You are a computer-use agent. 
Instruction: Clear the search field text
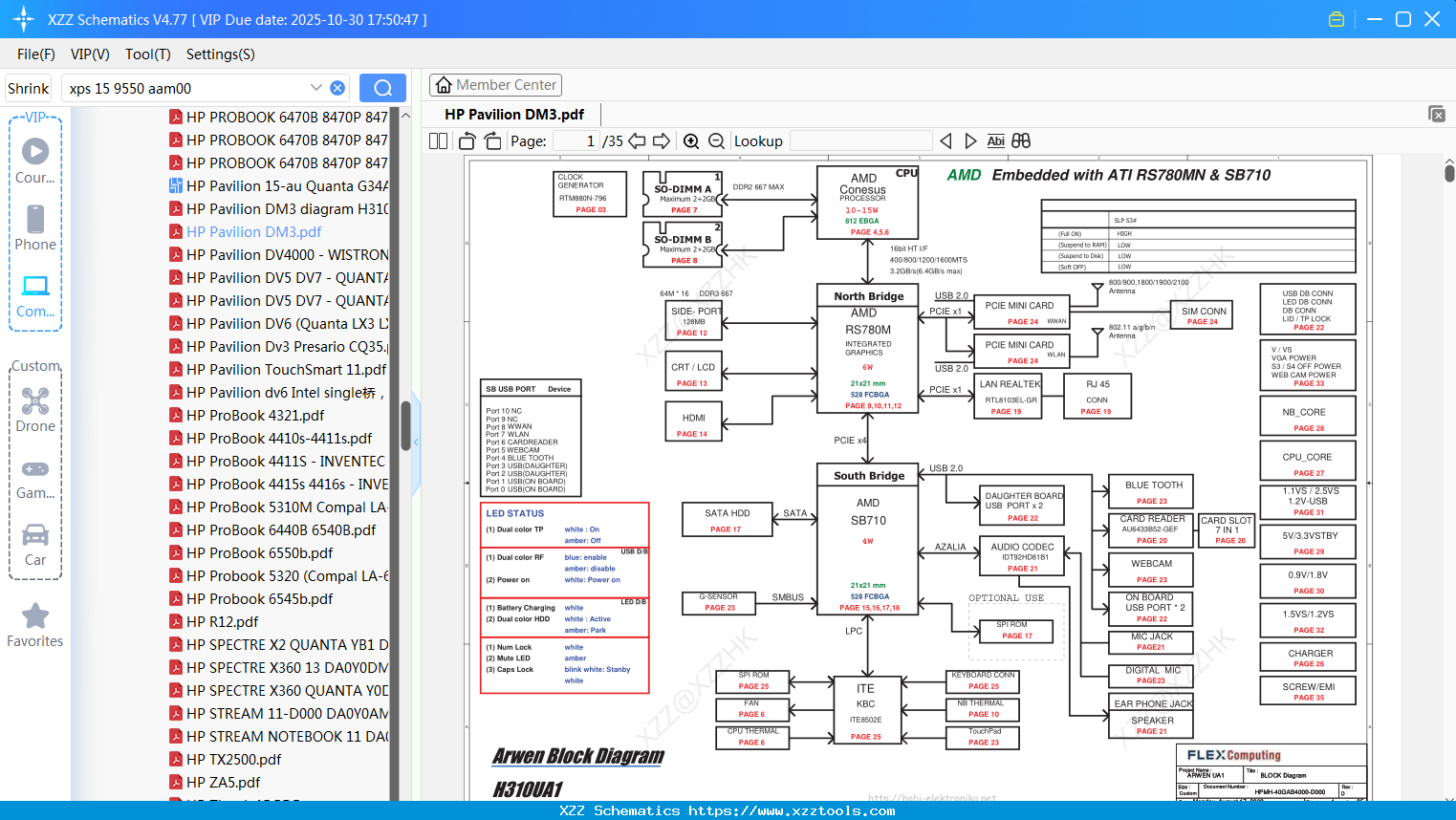coord(337,88)
